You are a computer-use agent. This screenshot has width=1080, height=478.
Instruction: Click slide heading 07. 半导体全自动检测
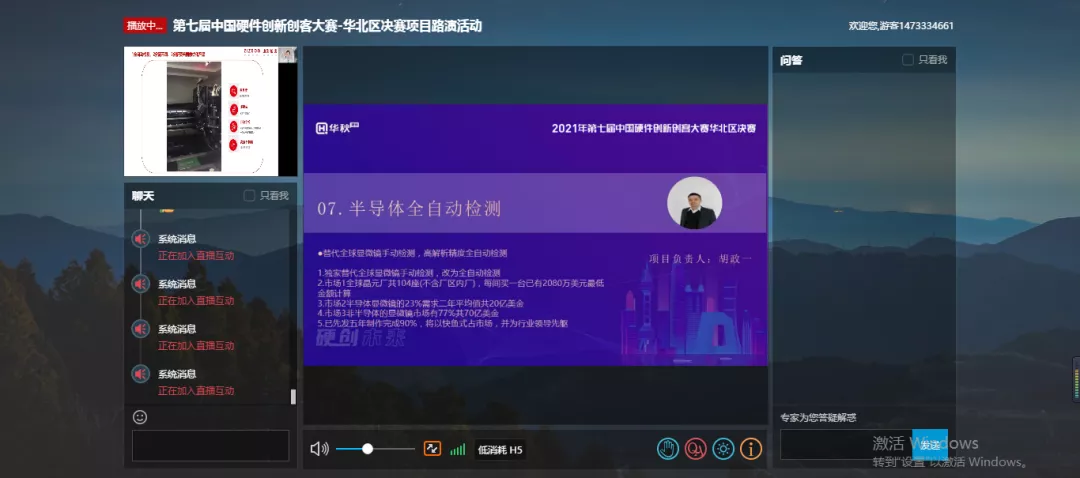coord(409,209)
